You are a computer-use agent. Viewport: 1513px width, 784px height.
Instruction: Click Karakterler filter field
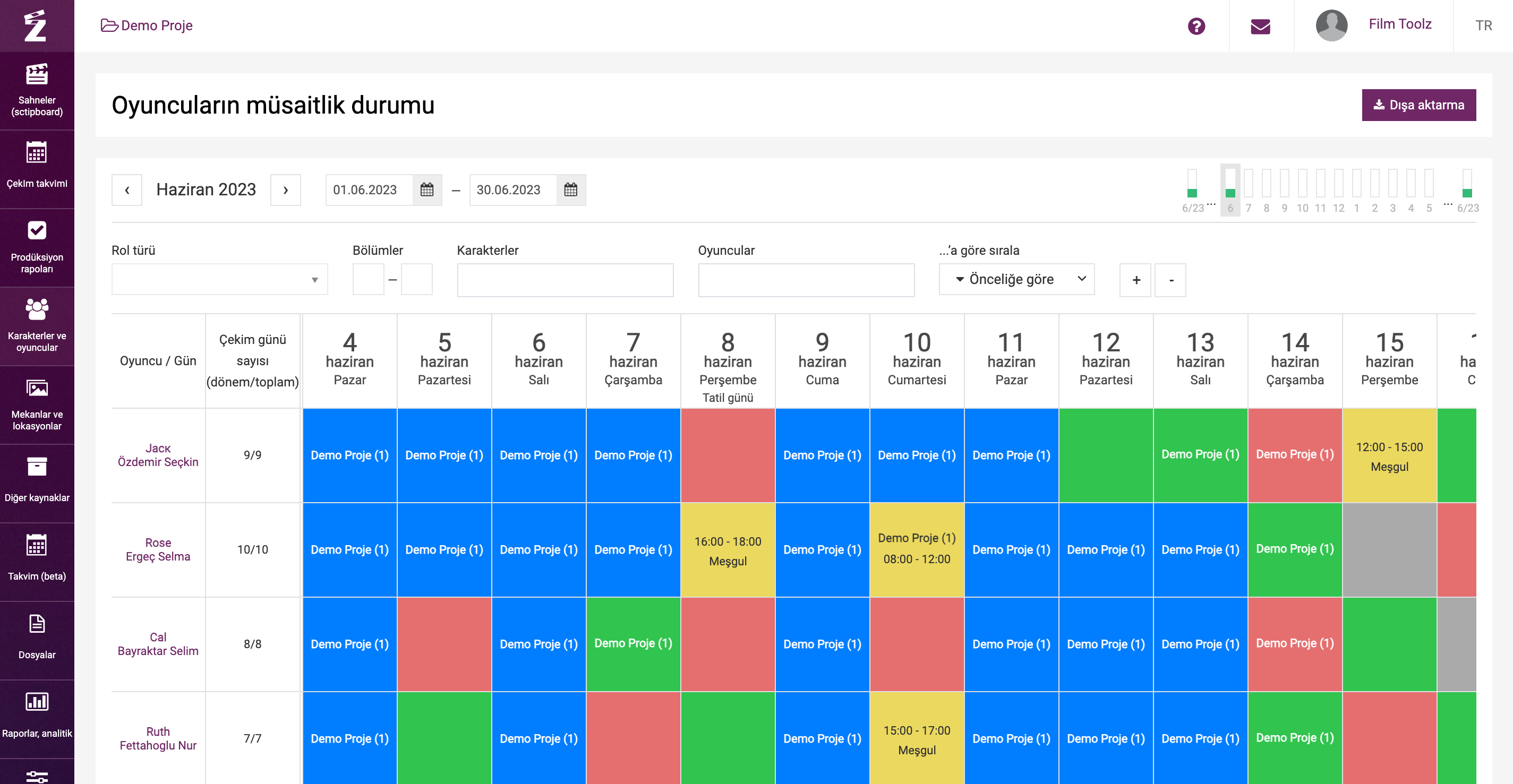[565, 280]
